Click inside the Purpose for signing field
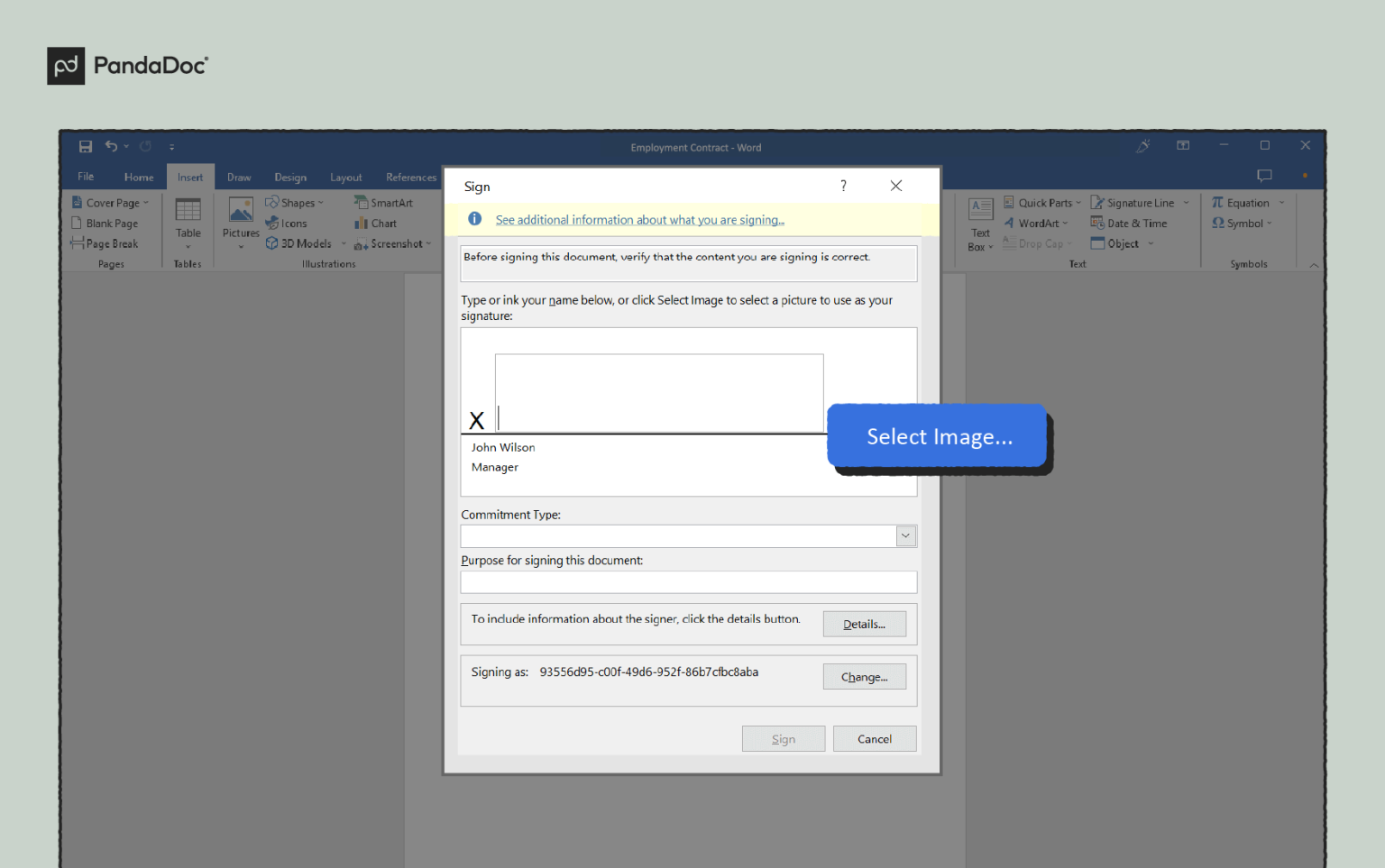The width and height of the screenshot is (1385, 868). pos(688,581)
